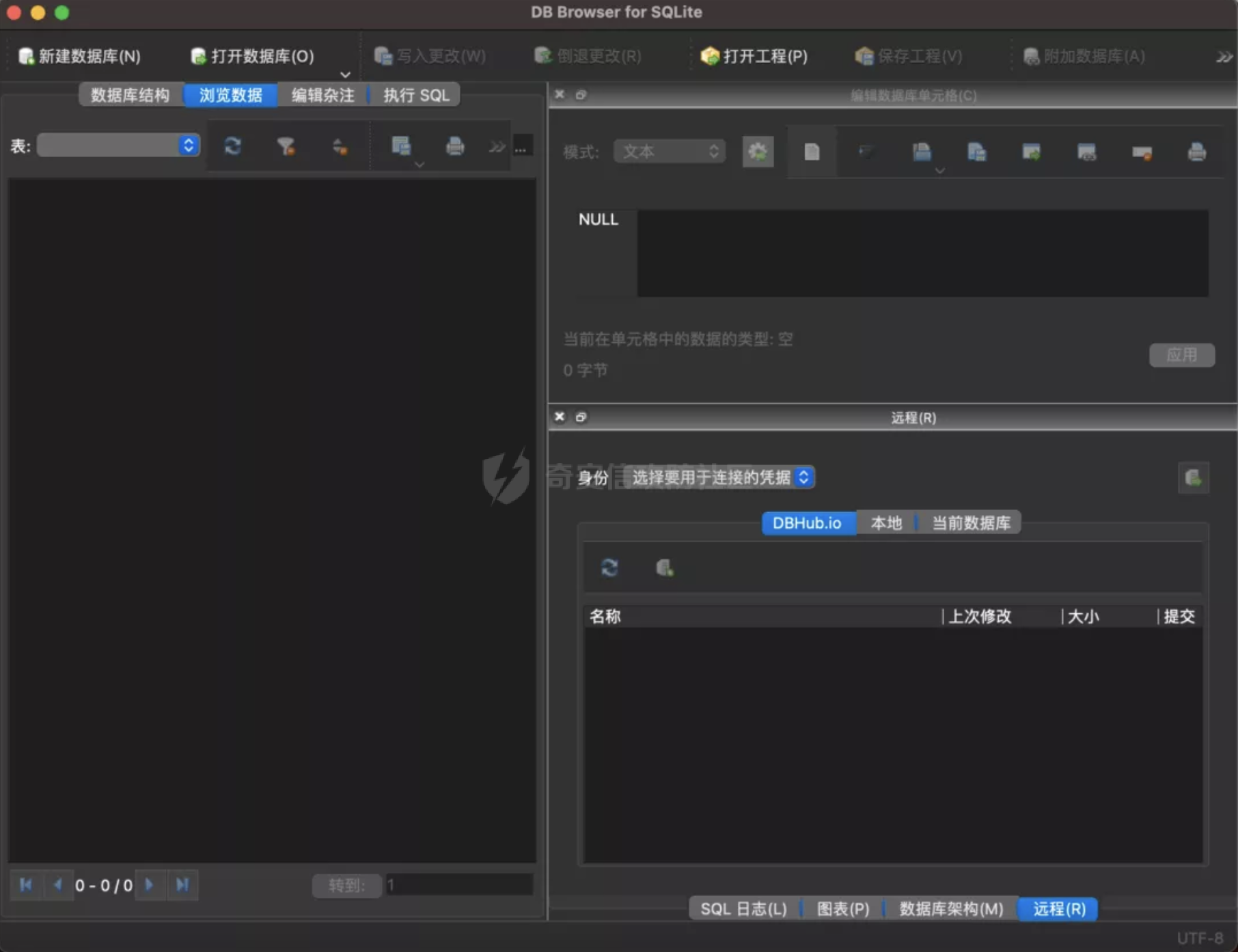Click the dim icon right of the NULL page icon
1238x952 pixels.
(x=866, y=151)
